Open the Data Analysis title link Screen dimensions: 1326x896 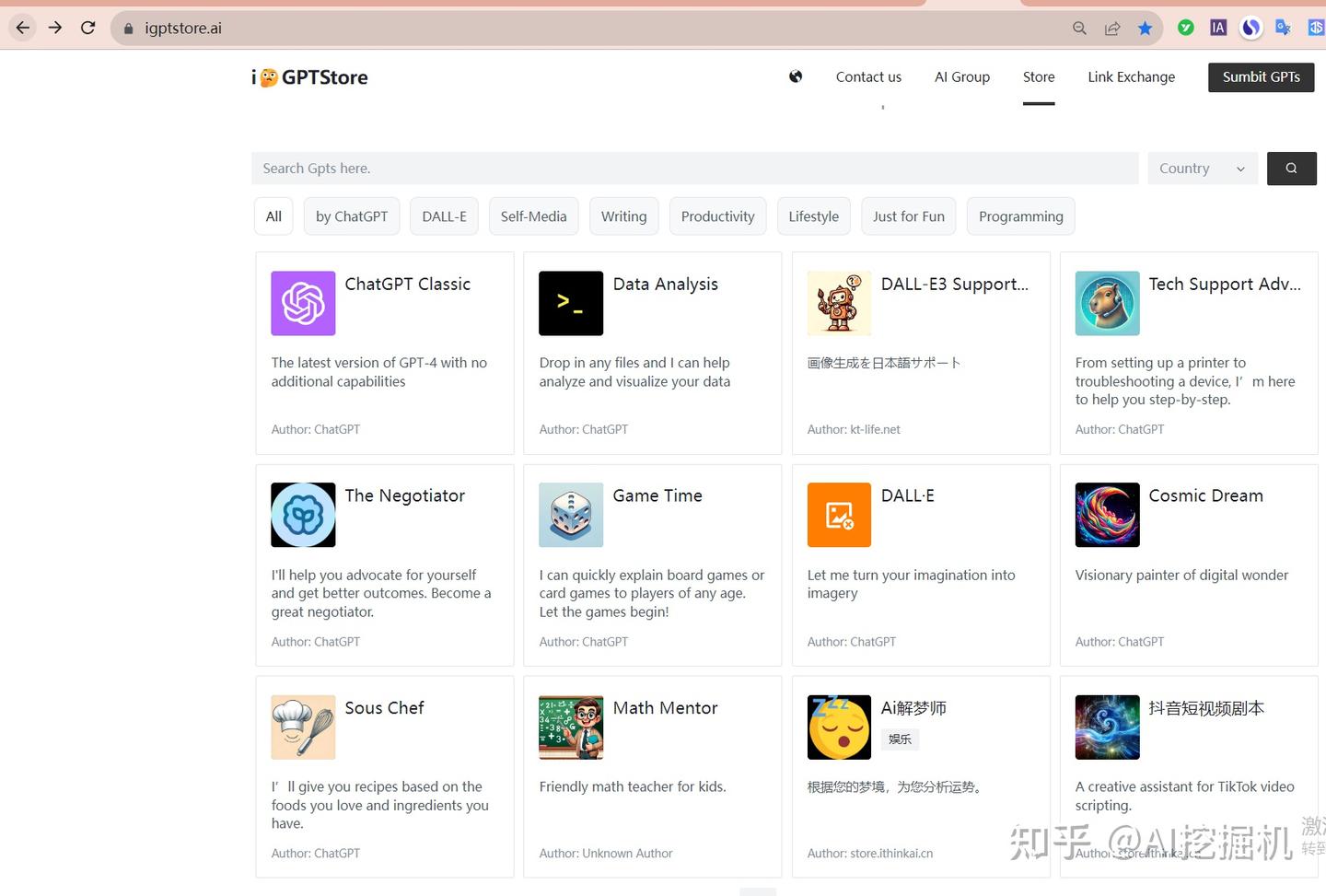(666, 285)
